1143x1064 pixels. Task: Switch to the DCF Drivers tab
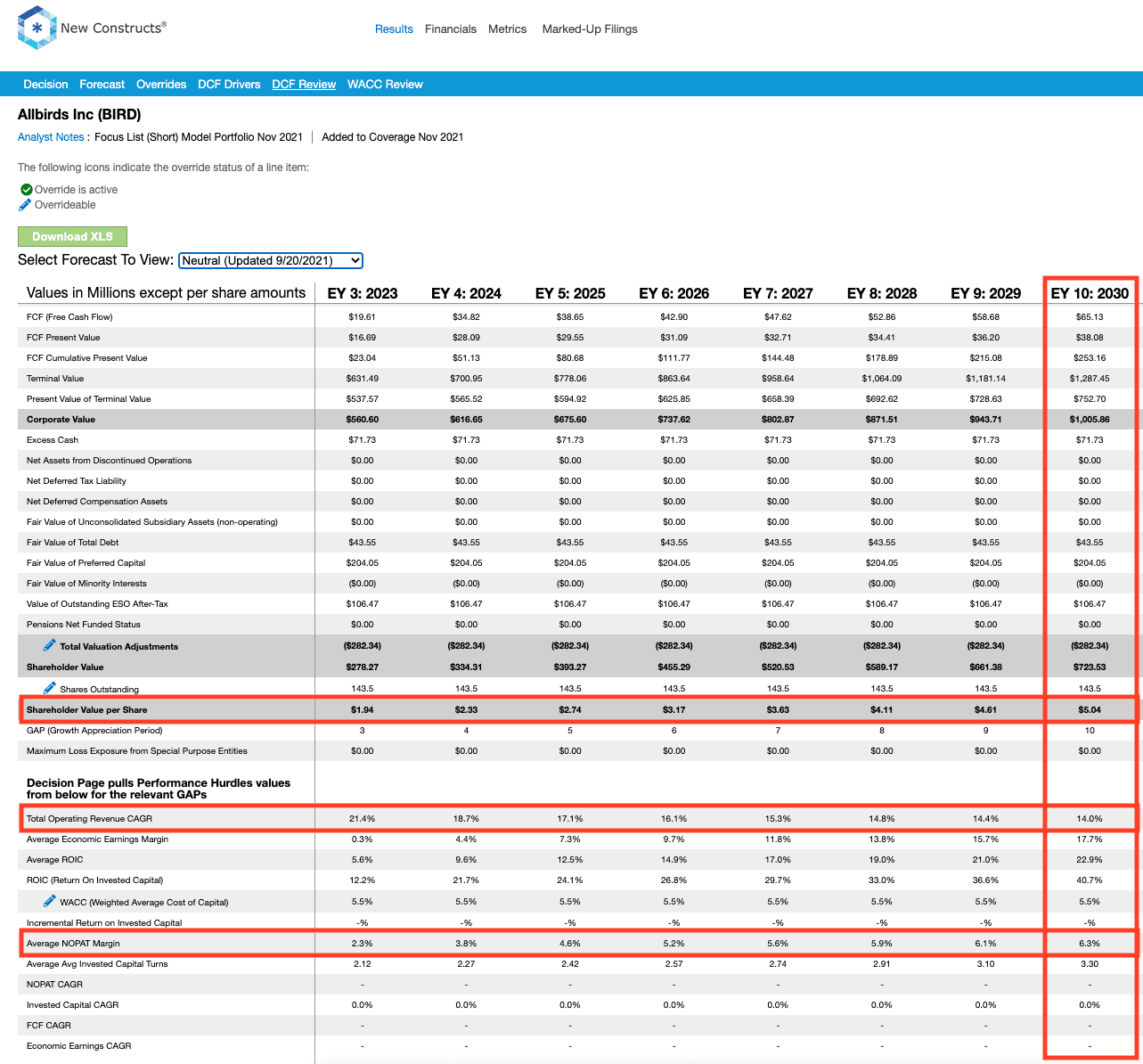click(x=229, y=85)
